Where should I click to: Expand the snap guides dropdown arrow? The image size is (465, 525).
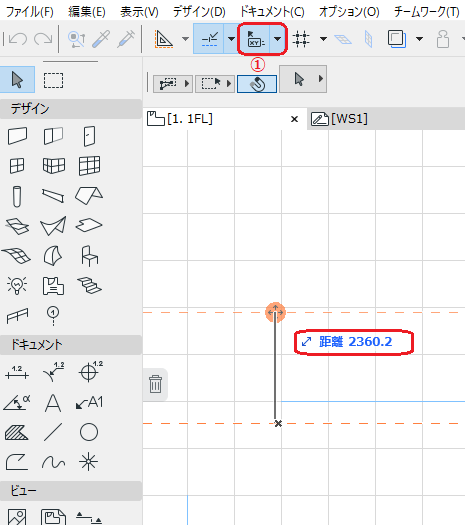231,39
